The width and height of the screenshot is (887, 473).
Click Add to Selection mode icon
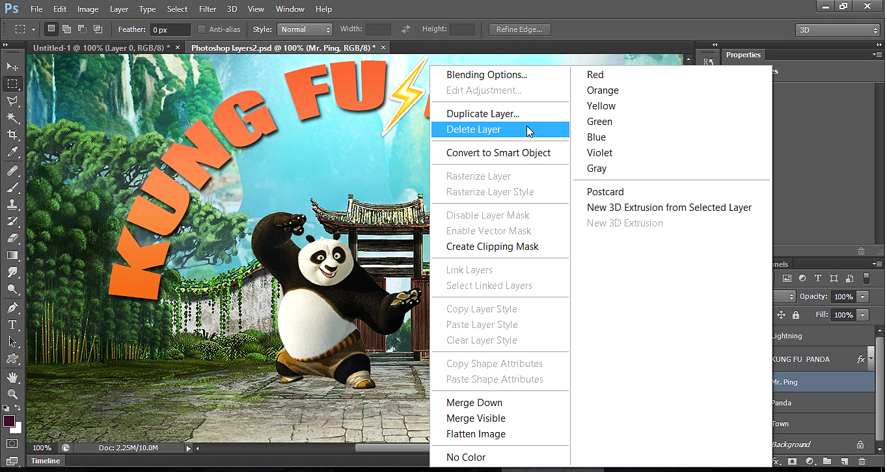tap(67, 29)
